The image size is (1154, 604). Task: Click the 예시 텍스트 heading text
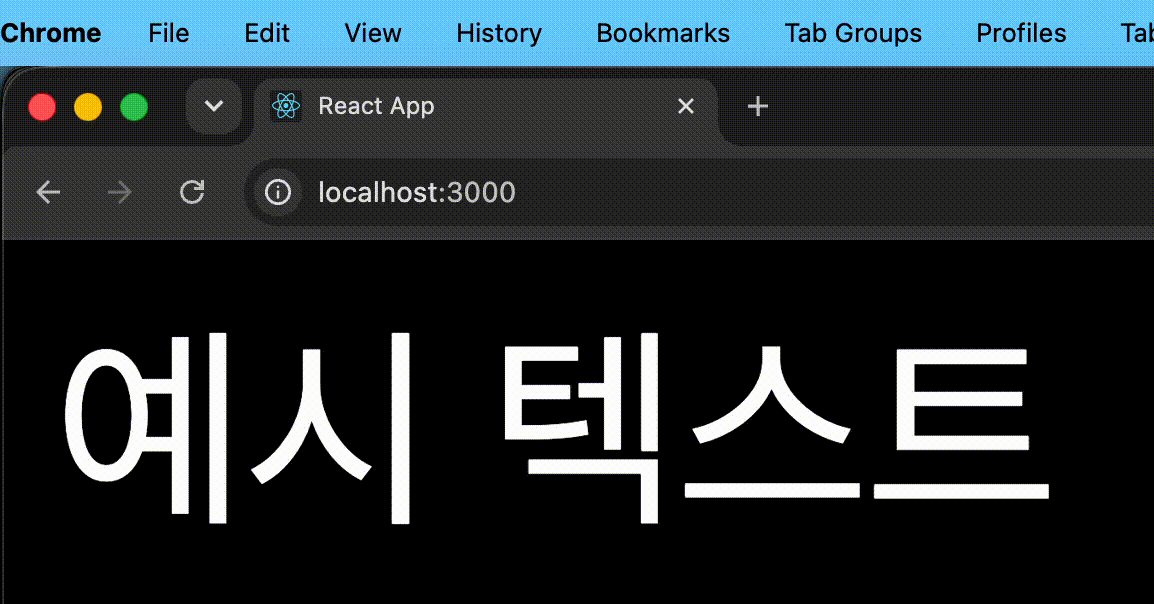pyautogui.click(x=556, y=427)
